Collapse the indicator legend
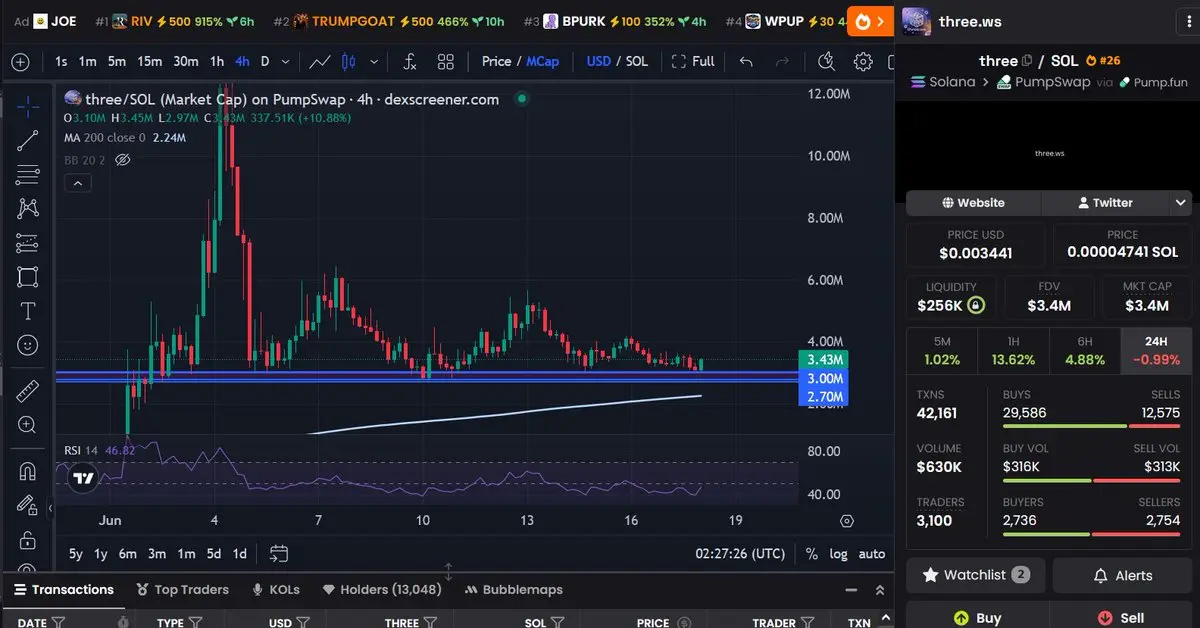This screenshot has width=1200, height=628. pos(77,183)
